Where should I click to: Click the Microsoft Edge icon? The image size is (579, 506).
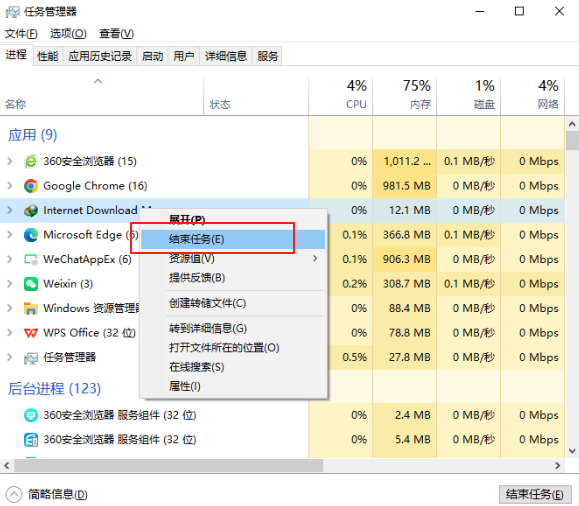coord(31,235)
